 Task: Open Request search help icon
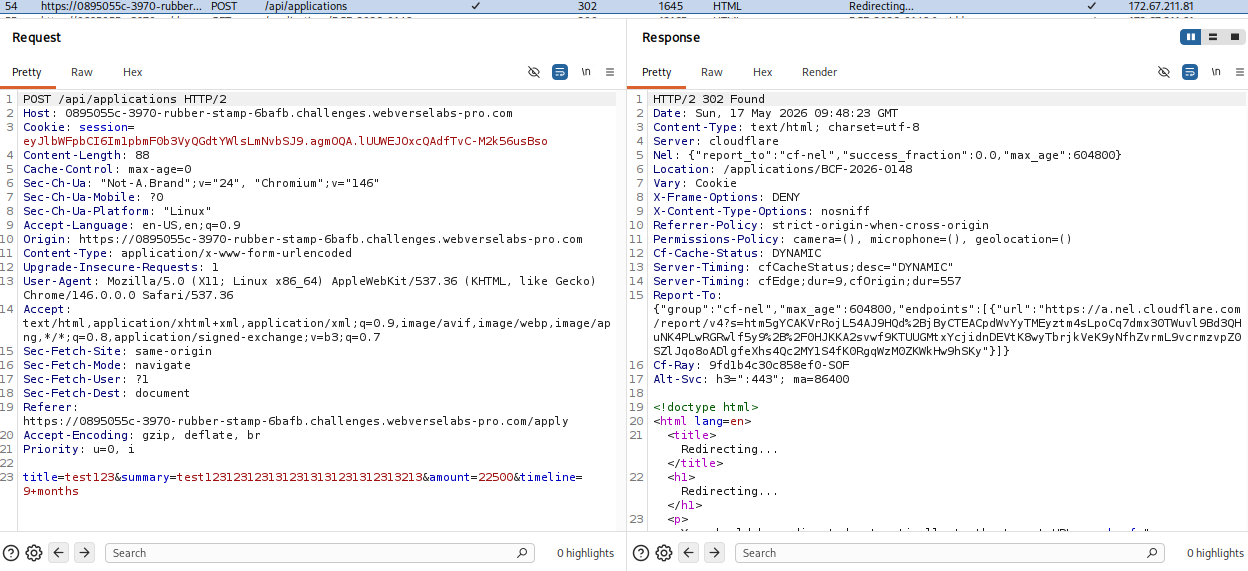[11, 553]
